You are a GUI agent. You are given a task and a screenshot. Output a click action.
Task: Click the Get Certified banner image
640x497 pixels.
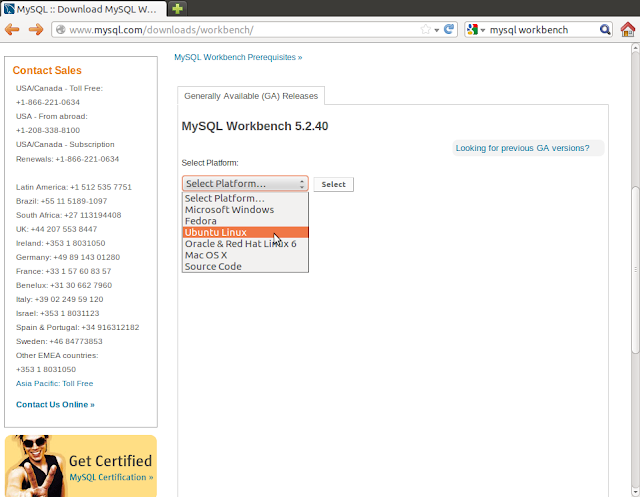pyautogui.click(x=81, y=466)
